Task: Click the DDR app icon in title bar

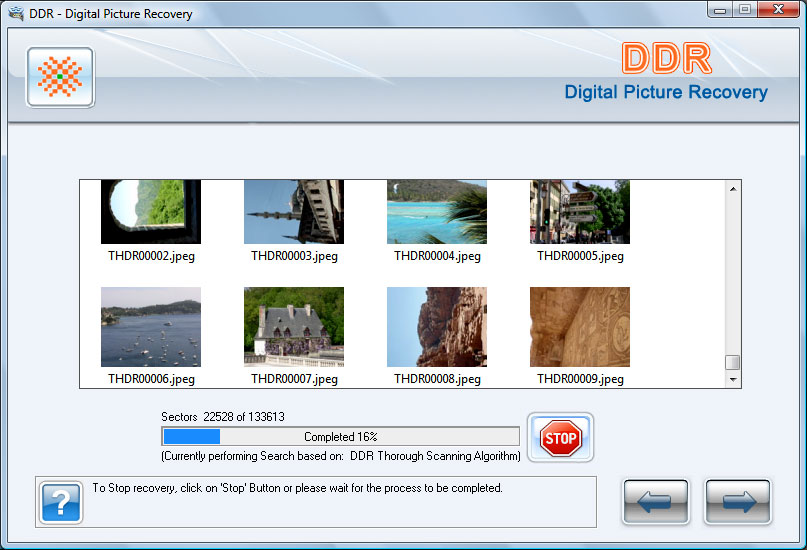Action: [x=16, y=13]
